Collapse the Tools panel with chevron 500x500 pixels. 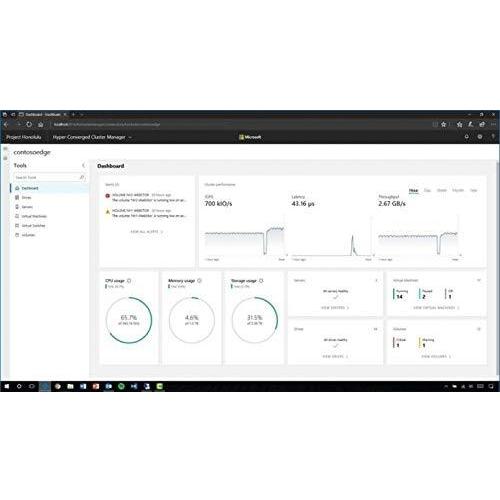(83, 165)
